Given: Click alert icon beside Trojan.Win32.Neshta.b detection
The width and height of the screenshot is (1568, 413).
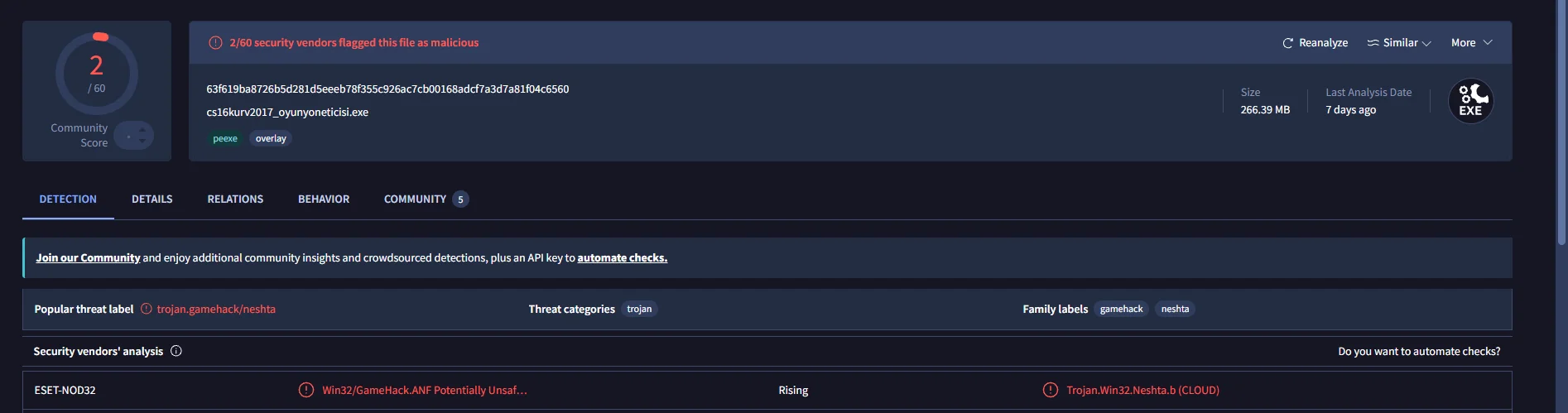Looking at the screenshot, I should click(x=1051, y=390).
